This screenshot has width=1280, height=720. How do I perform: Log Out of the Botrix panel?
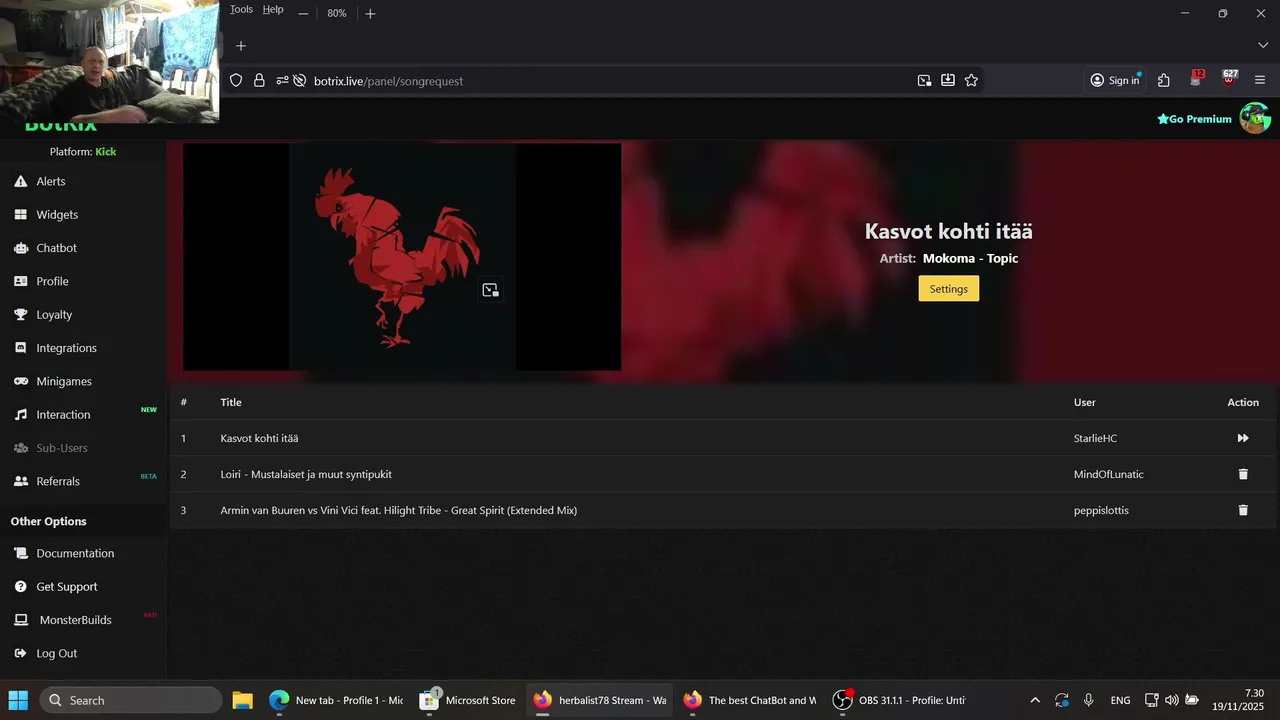[x=56, y=653]
